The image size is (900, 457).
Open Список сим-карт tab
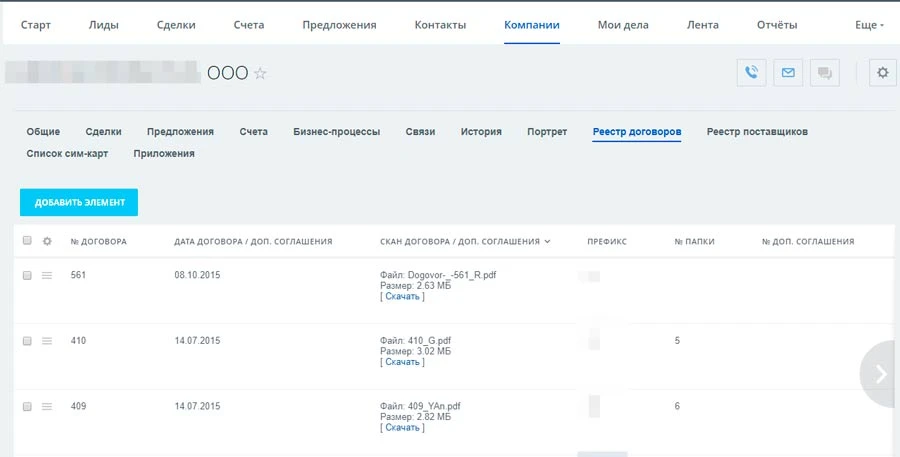point(67,154)
